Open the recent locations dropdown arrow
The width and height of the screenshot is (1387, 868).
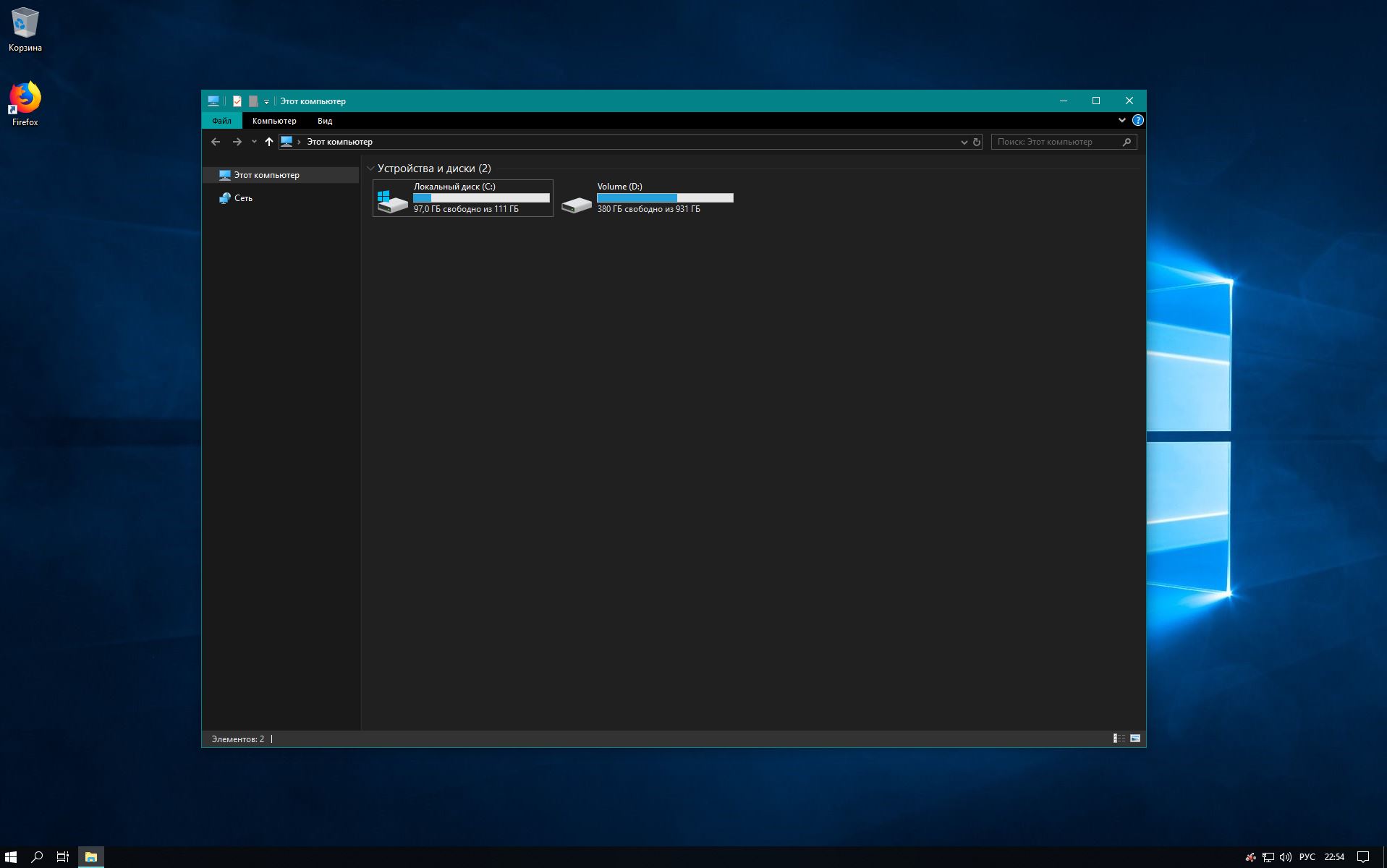click(254, 142)
